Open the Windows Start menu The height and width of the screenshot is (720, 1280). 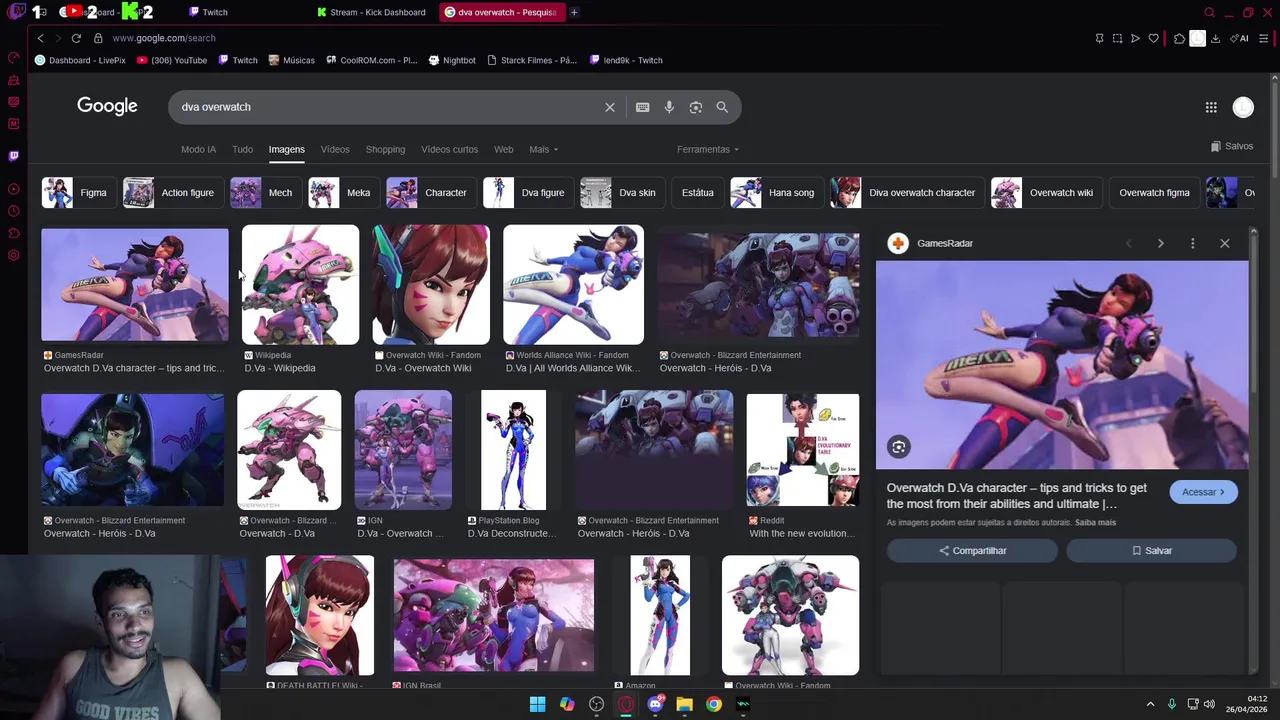[537, 704]
